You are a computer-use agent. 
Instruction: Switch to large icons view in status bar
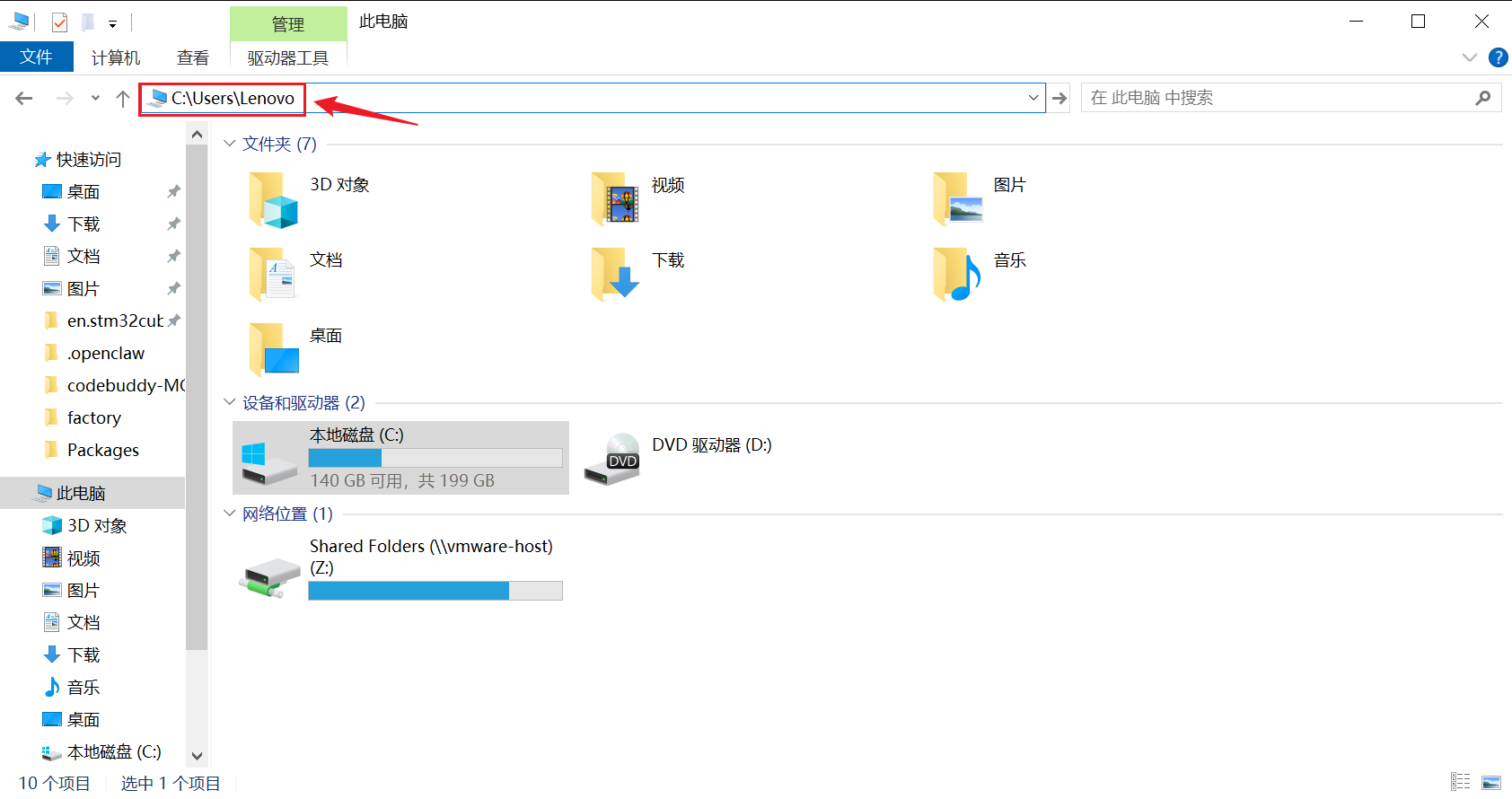pyautogui.click(x=1491, y=782)
